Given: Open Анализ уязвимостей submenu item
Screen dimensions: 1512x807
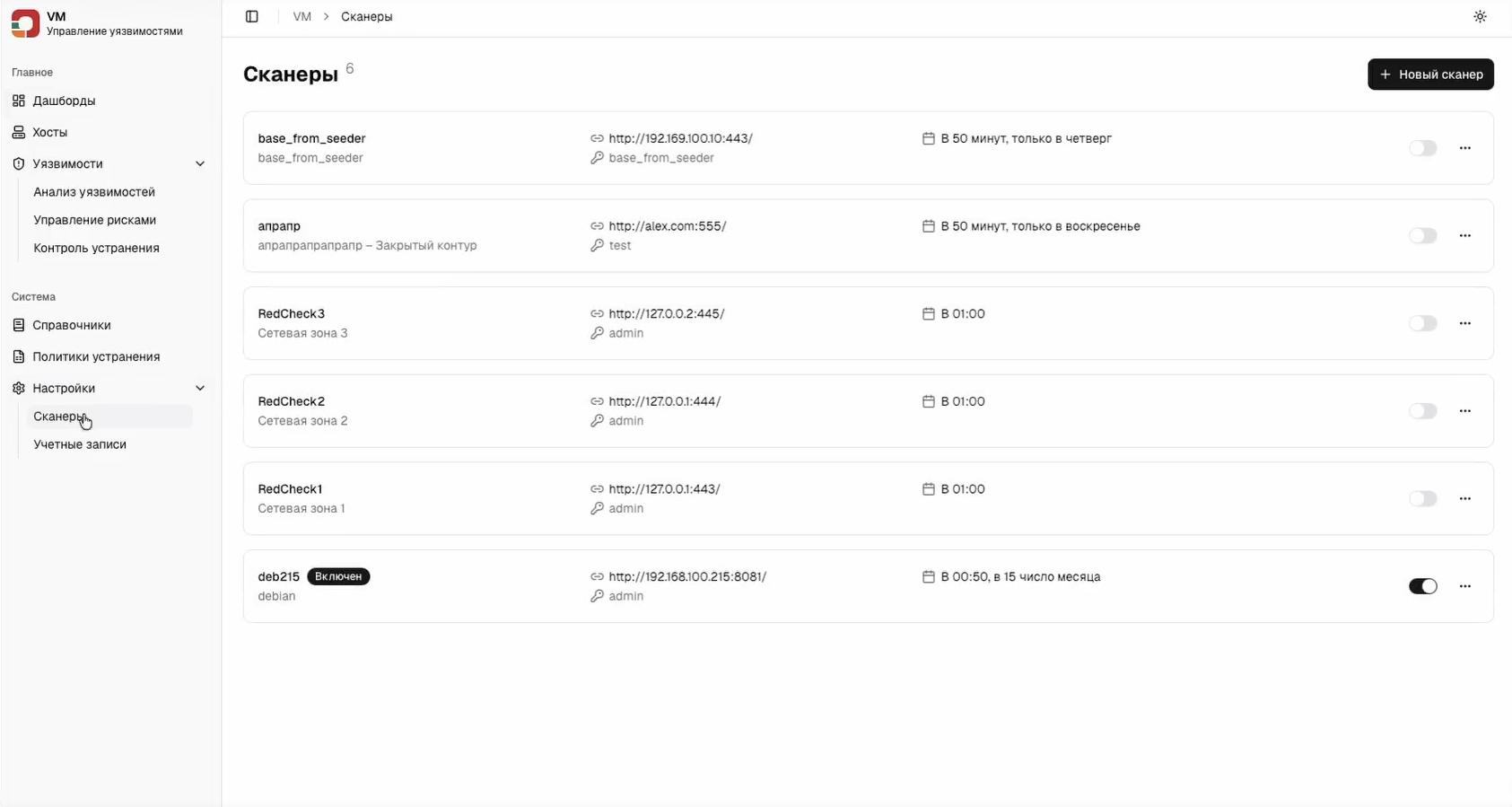Looking at the screenshot, I should coord(94,192).
